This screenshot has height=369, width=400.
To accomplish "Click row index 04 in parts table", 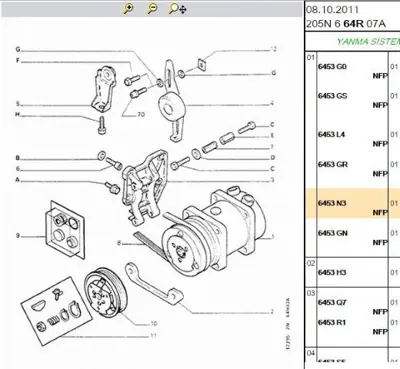I will (x=311, y=353).
